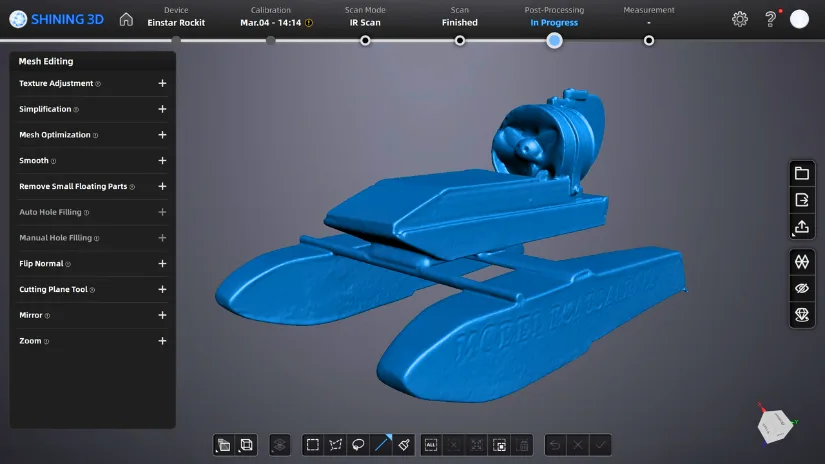Click the Post-Processing progress marker
This screenshot has width=825, height=464.
pos(554,41)
